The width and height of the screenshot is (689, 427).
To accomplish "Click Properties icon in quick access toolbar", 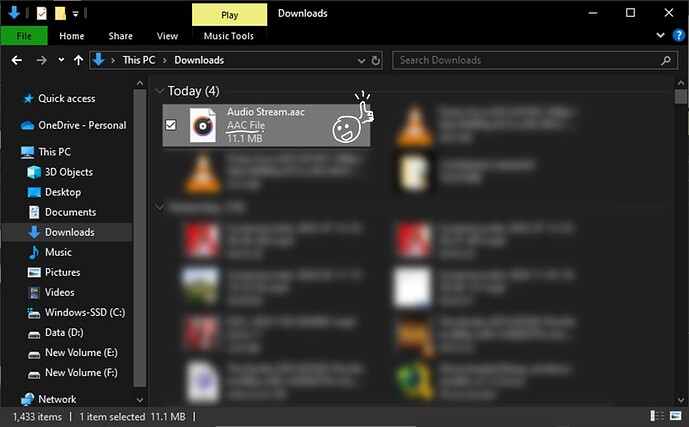I will pyautogui.click(x=41, y=14).
